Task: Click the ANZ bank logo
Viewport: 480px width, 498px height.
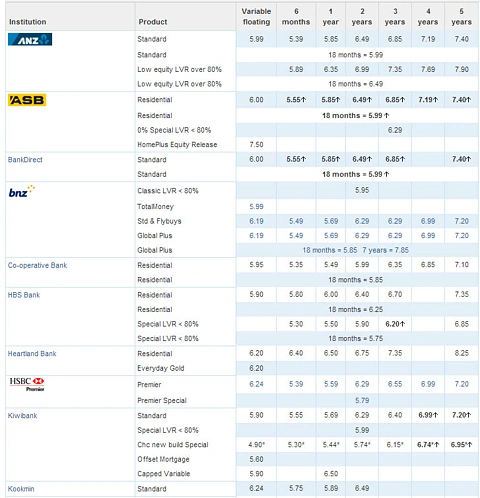Action: tap(30, 40)
